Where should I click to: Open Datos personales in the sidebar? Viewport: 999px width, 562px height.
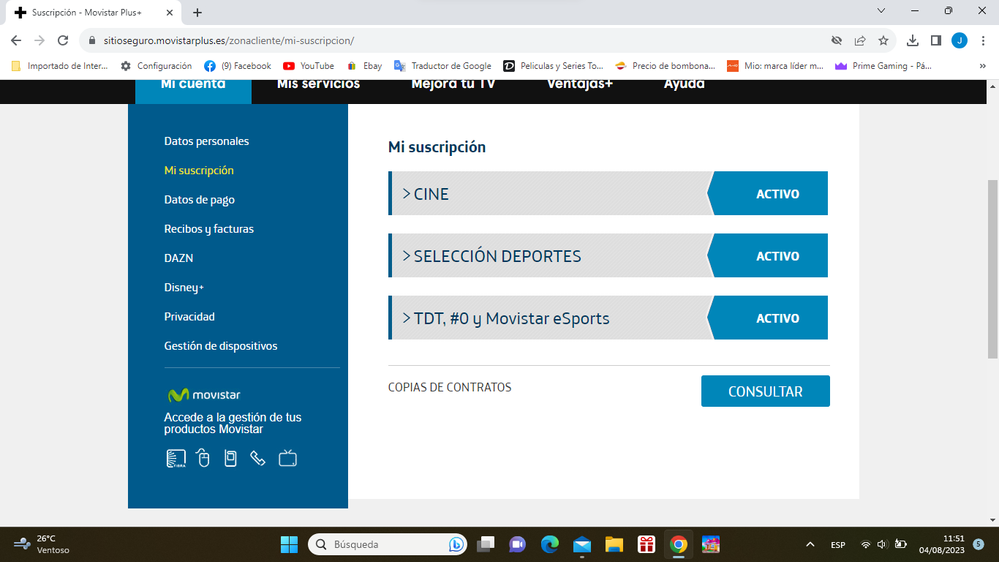(x=206, y=141)
